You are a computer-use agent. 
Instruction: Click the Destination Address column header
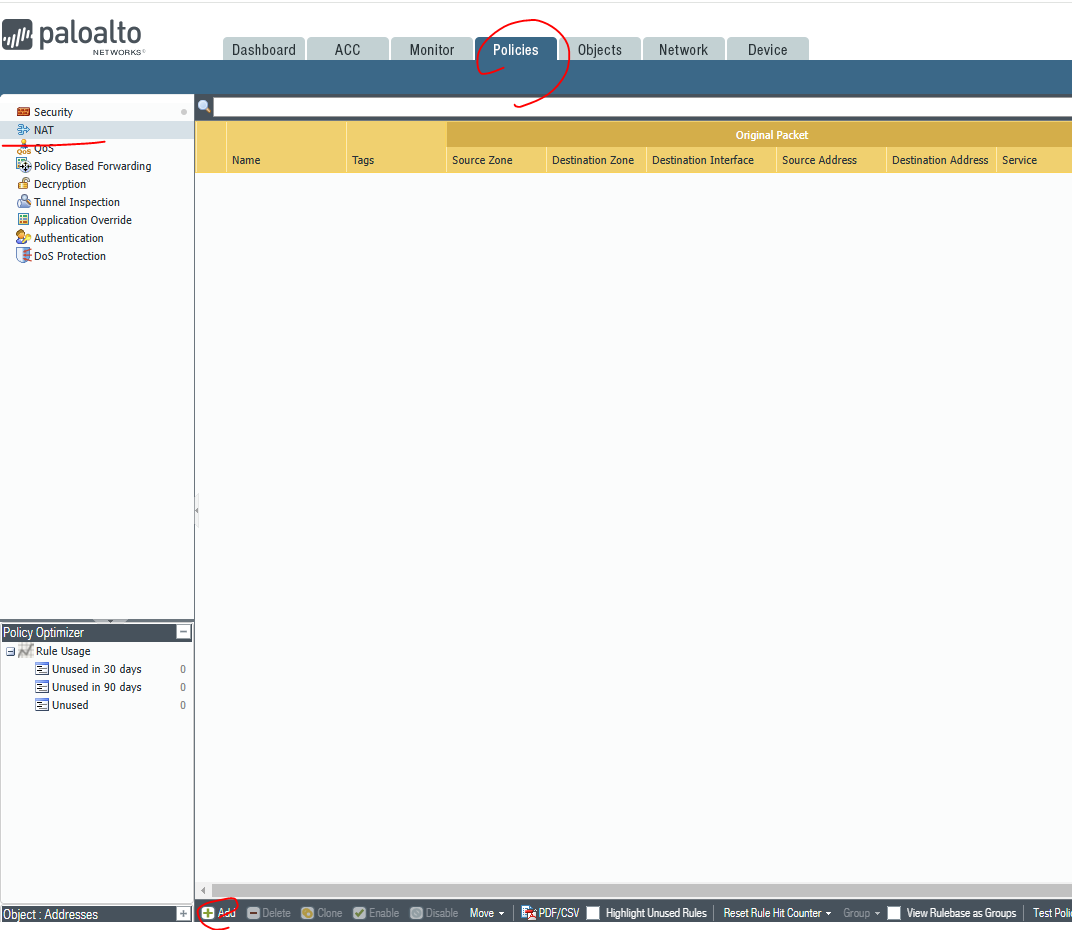941,160
